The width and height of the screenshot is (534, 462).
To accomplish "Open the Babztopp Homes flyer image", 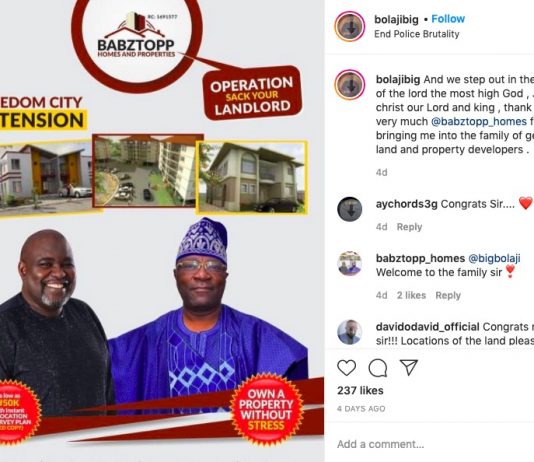I will tap(162, 231).
